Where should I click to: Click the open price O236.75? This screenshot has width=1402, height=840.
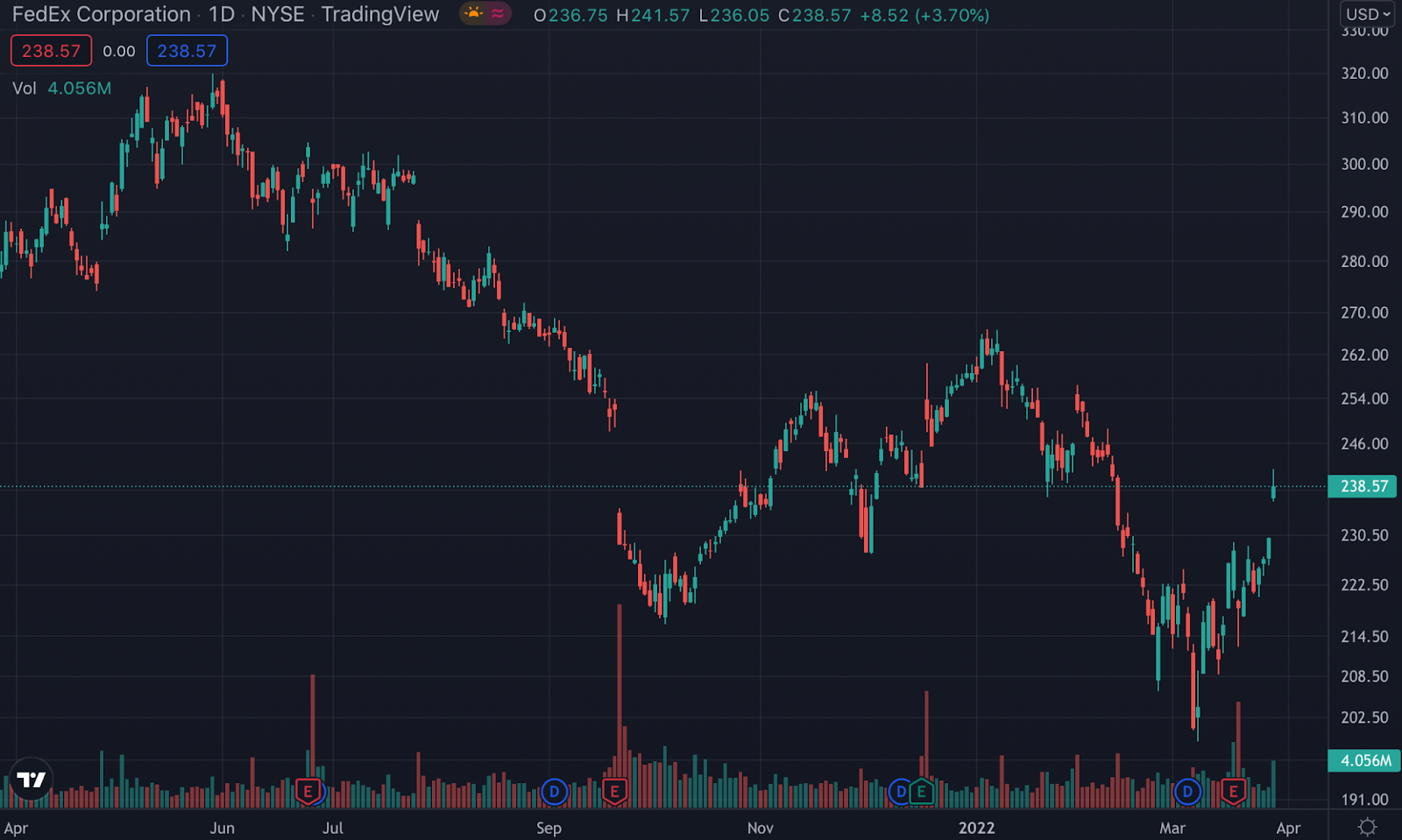[x=570, y=15]
